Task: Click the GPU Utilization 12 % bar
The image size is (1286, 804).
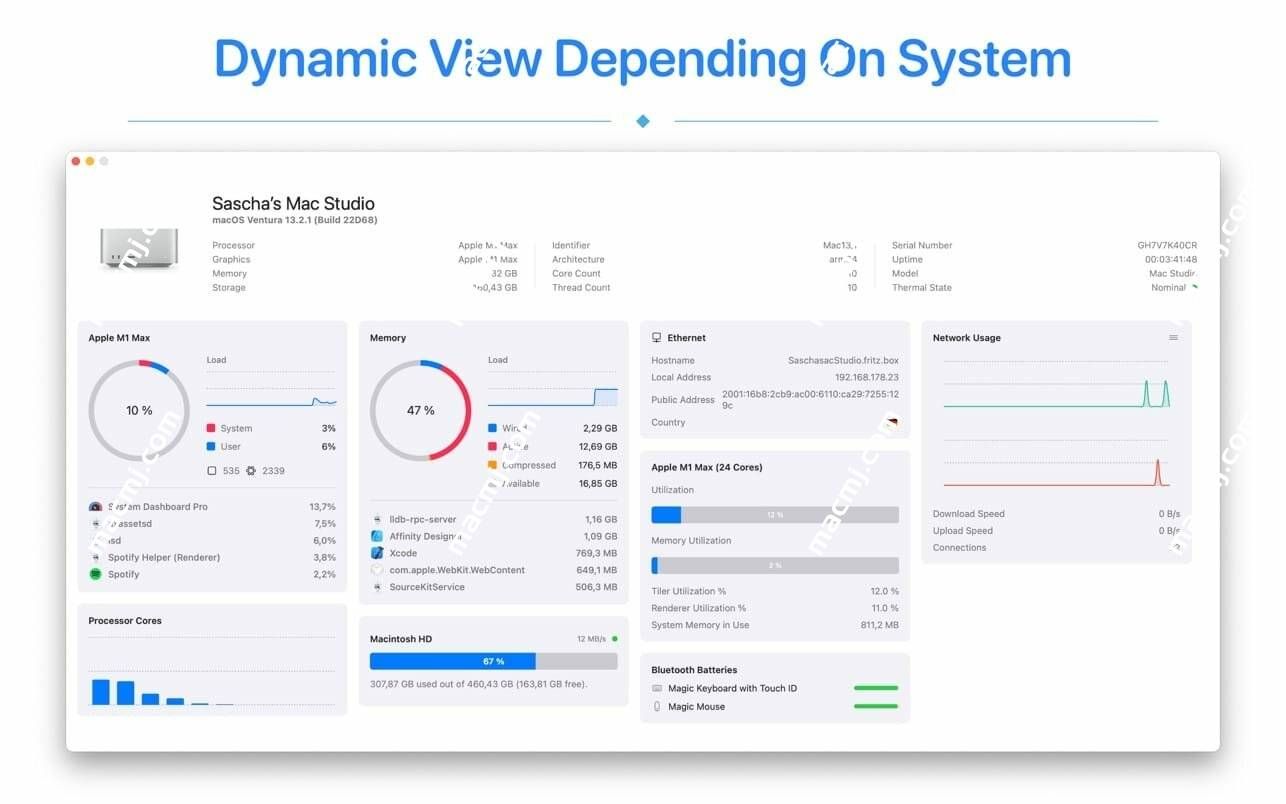Action: point(775,515)
